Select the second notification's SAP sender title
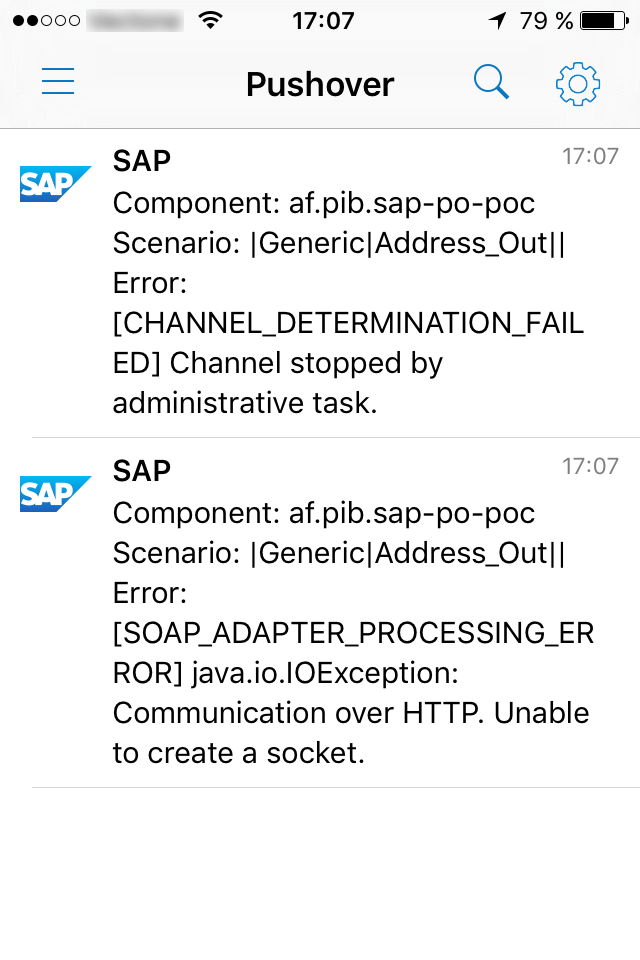640x960 pixels. pyautogui.click(x=142, y=470)
